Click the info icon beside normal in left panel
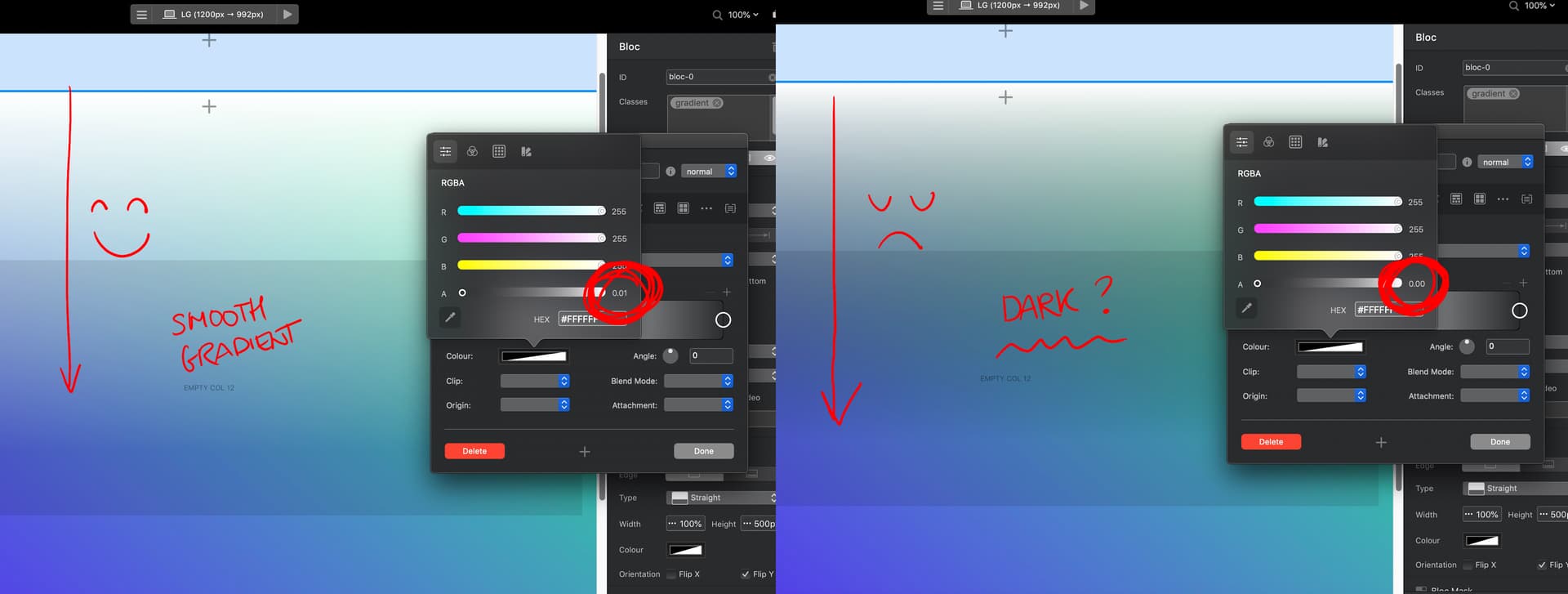The image size is (1568, 594). [670, 172]
